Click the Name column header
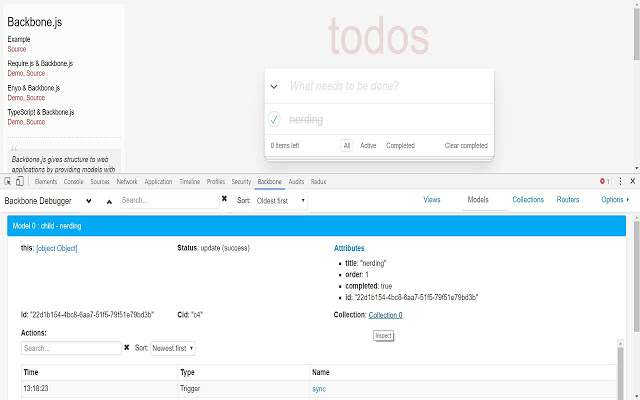 point(321,372)
